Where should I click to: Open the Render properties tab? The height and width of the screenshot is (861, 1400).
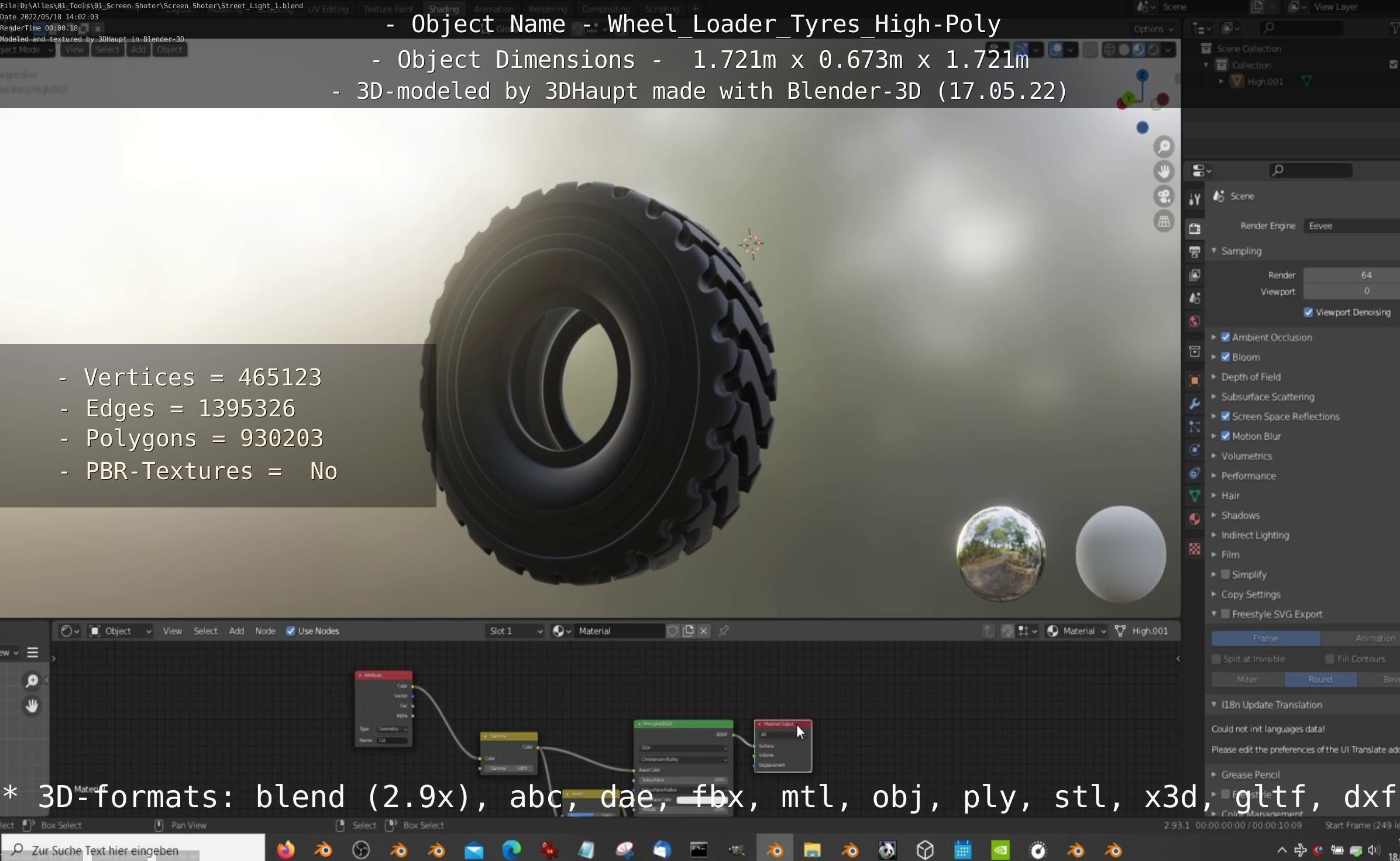tap(1195, 228)
